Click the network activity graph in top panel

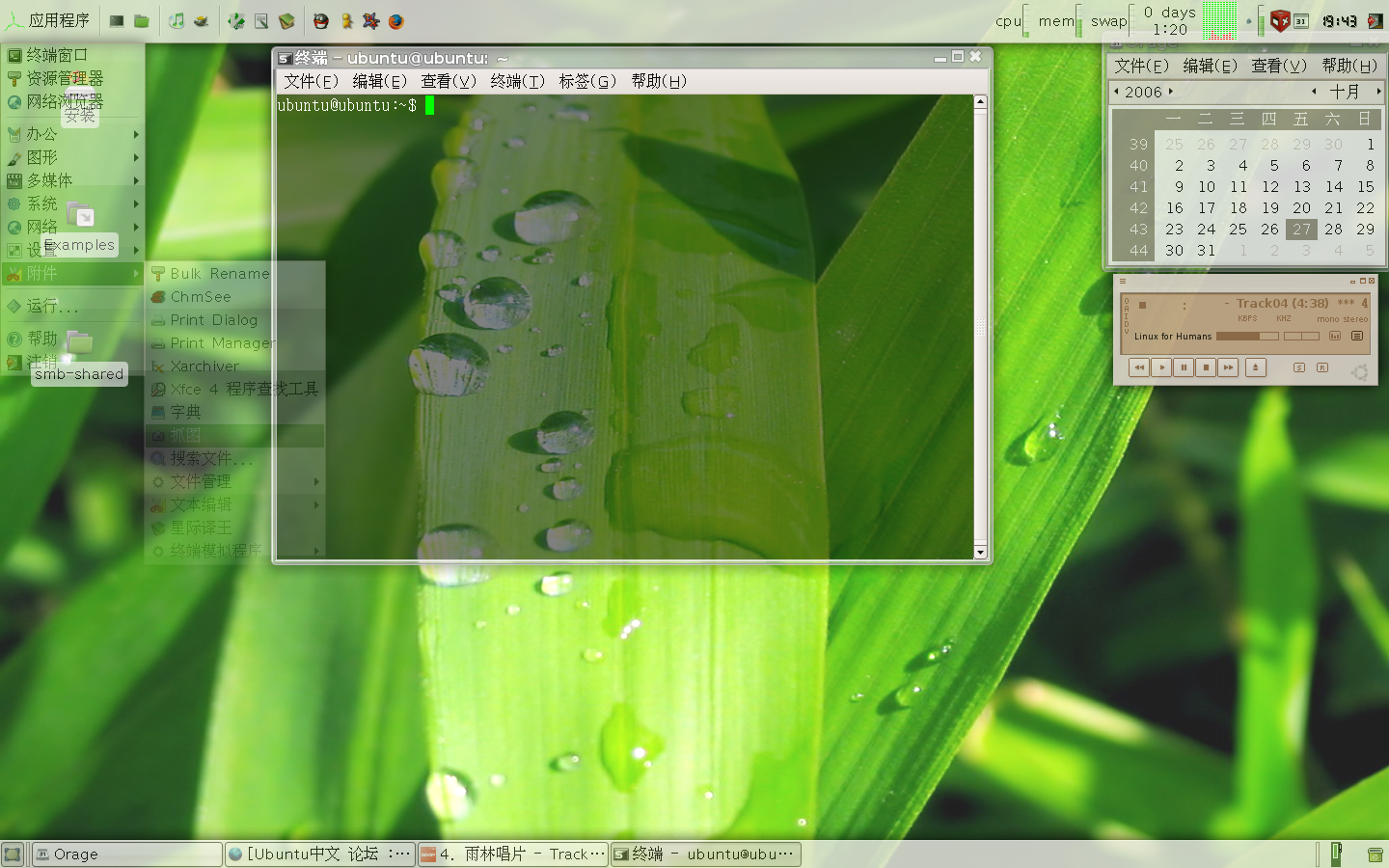tap(1219, 20)
